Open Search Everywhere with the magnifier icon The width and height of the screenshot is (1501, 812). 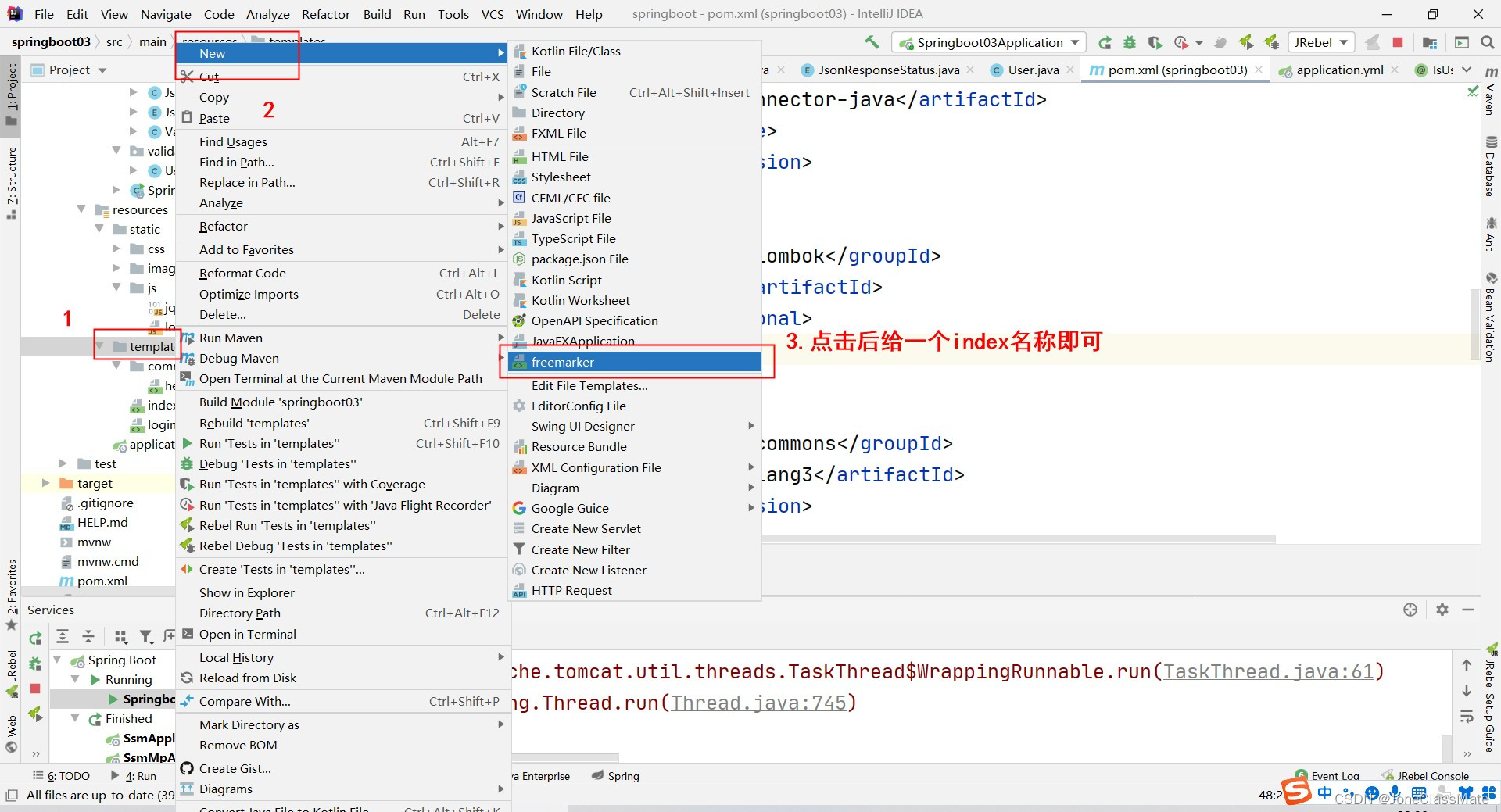pyautogui.click(x=1488, y=42)
